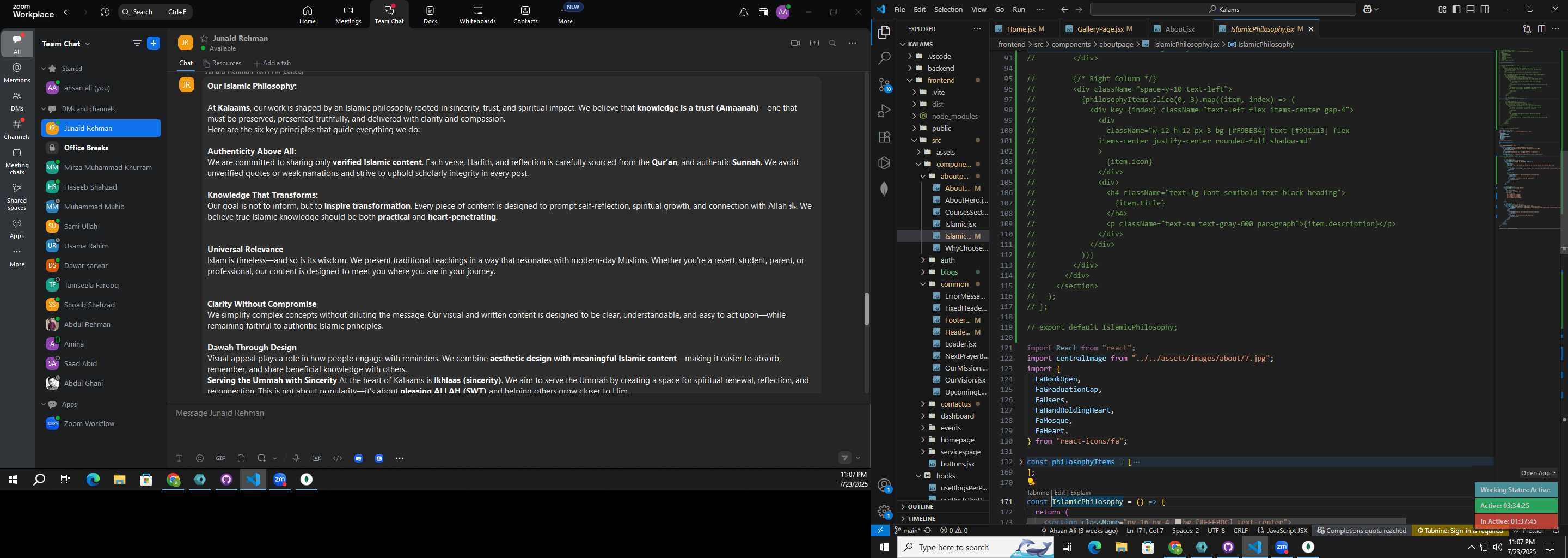Collapse the Starred section in Zoom

[43, 69]
